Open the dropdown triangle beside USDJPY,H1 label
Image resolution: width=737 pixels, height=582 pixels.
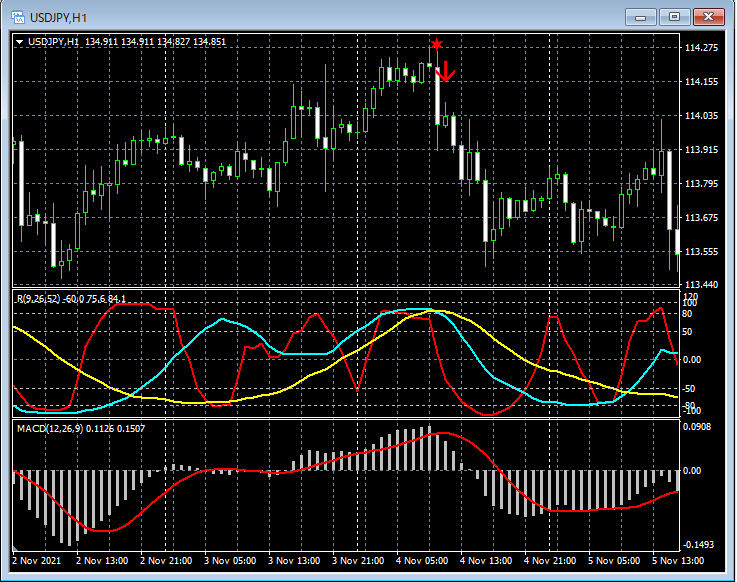point(20,42)
